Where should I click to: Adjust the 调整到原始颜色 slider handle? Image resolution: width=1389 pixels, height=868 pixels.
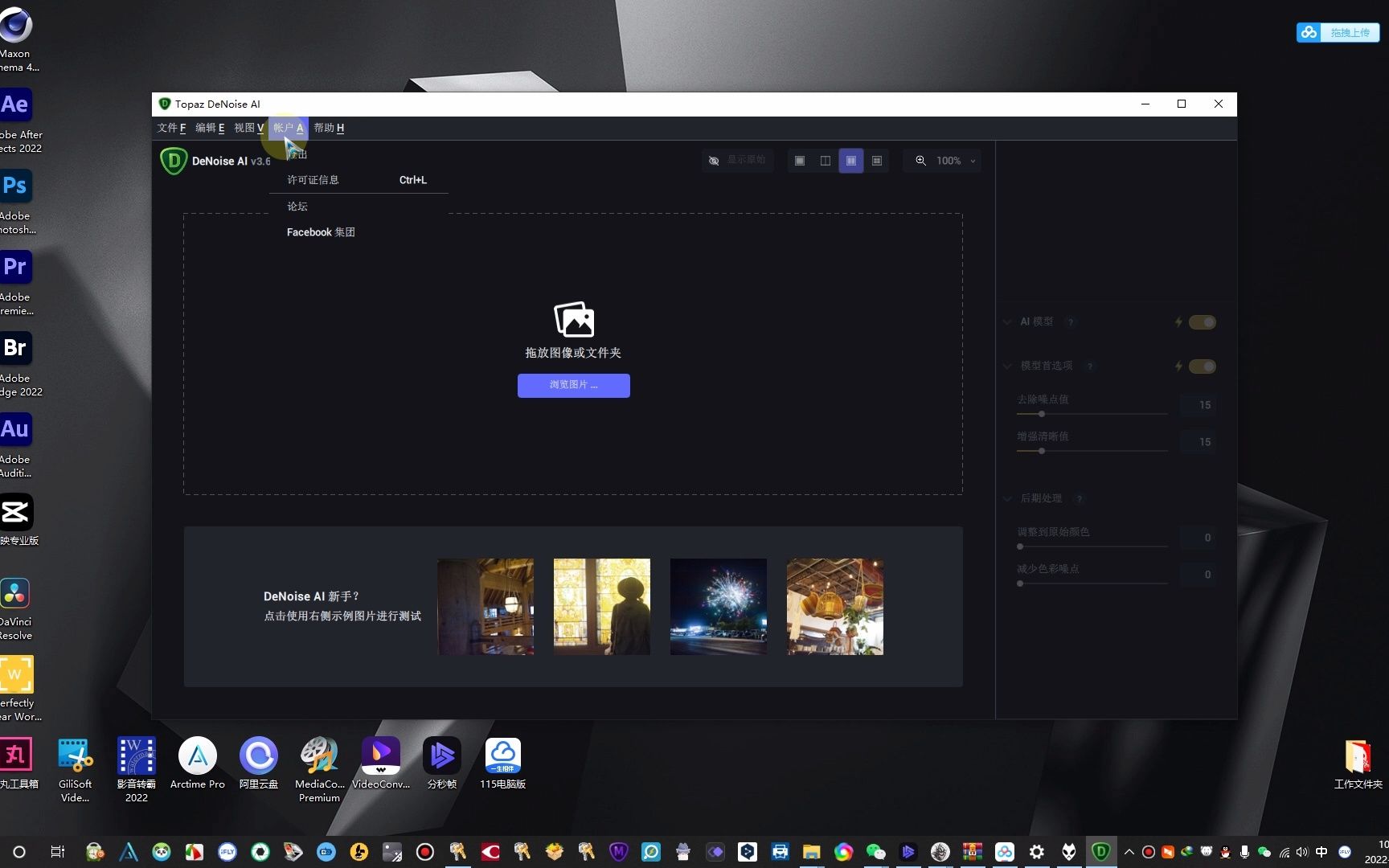[x=1020, y=547]
